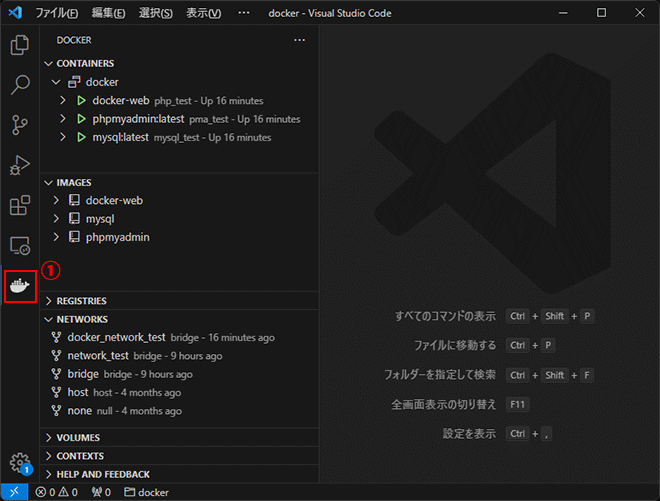
Task: Open the 表示(V) menu
Action: 203,13
